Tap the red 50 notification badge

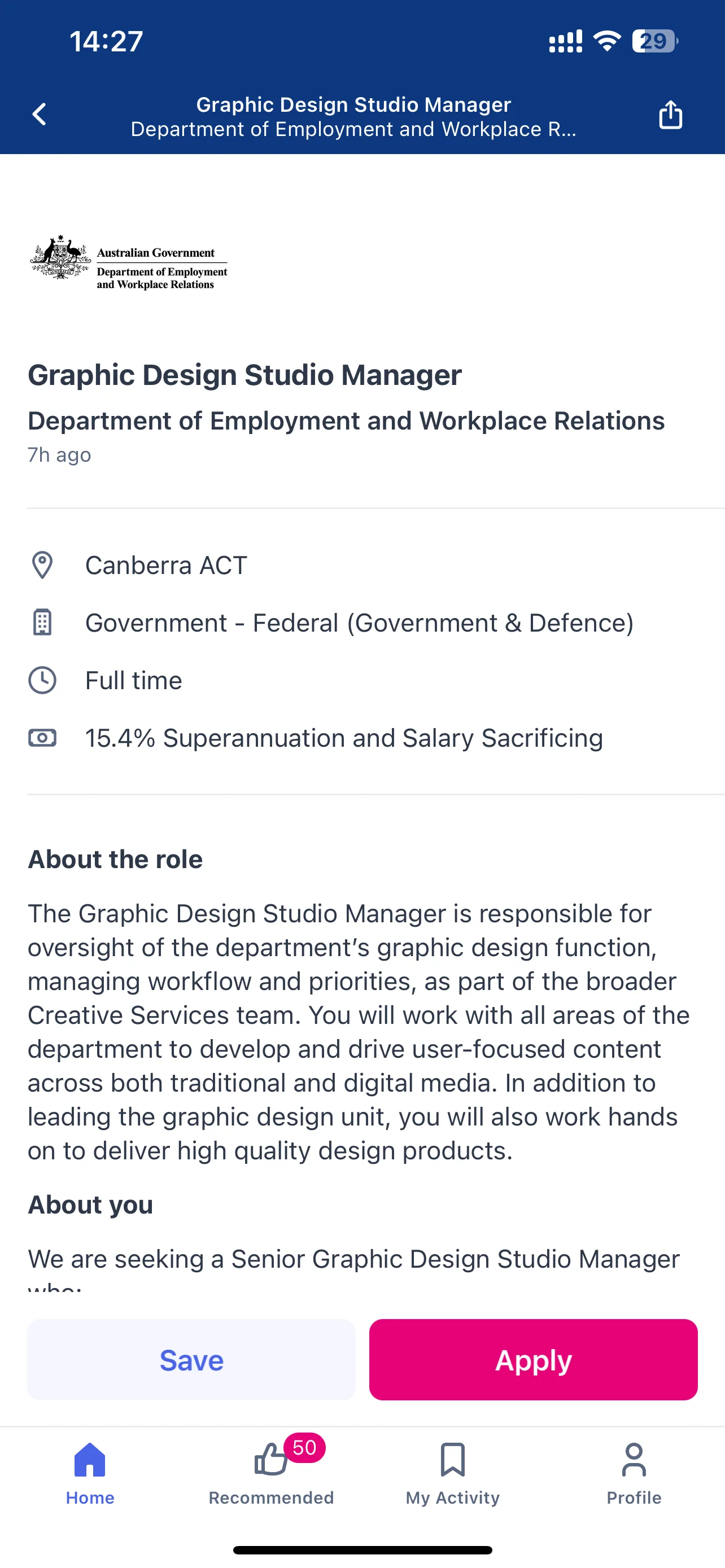304,1447
